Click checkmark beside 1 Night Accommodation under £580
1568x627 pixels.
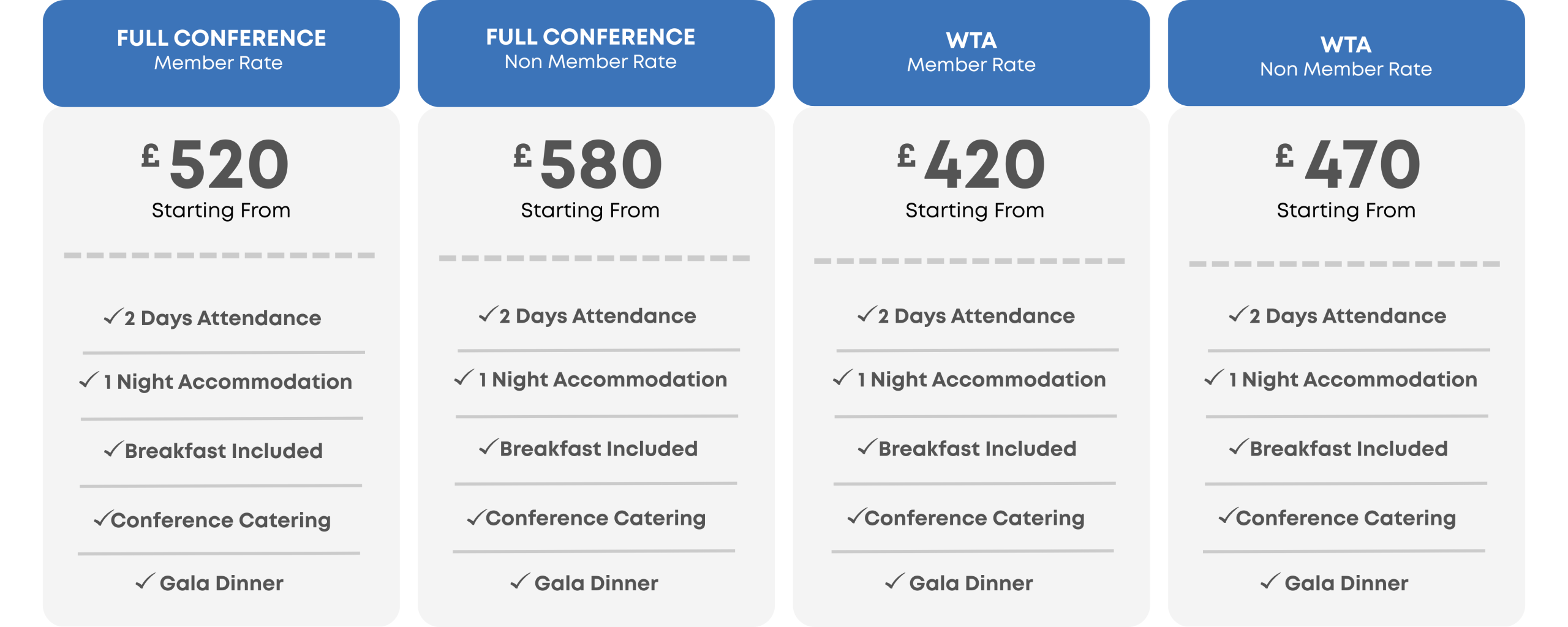tap(464, 377)
